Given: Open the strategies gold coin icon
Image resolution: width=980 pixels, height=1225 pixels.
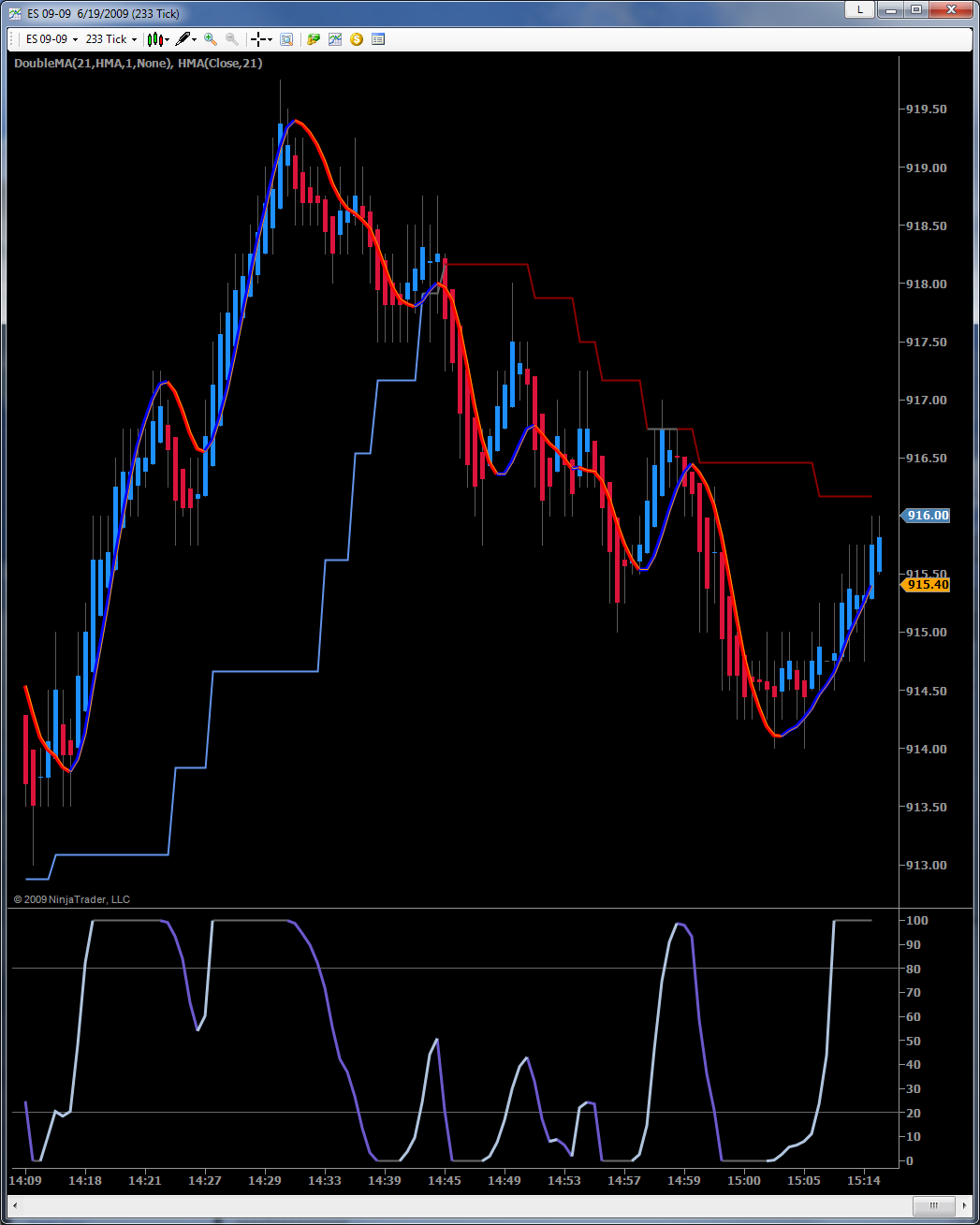Looking at the screenshot, I should (357, 39).
